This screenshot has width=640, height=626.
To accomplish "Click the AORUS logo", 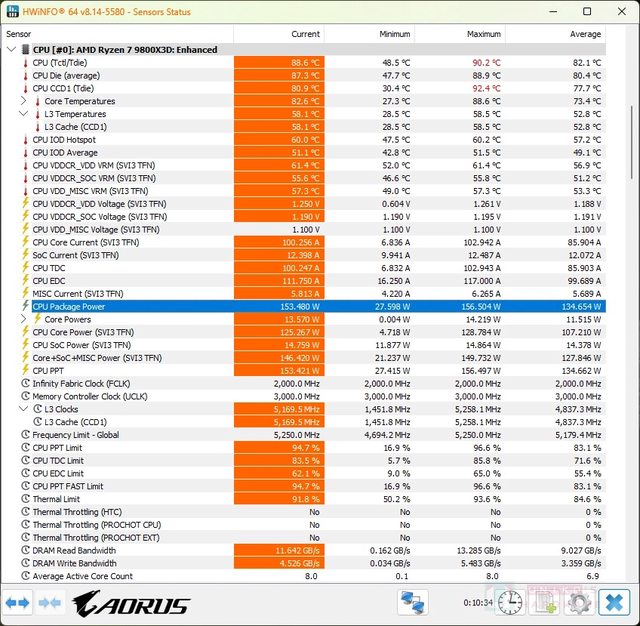I will 130,604.
